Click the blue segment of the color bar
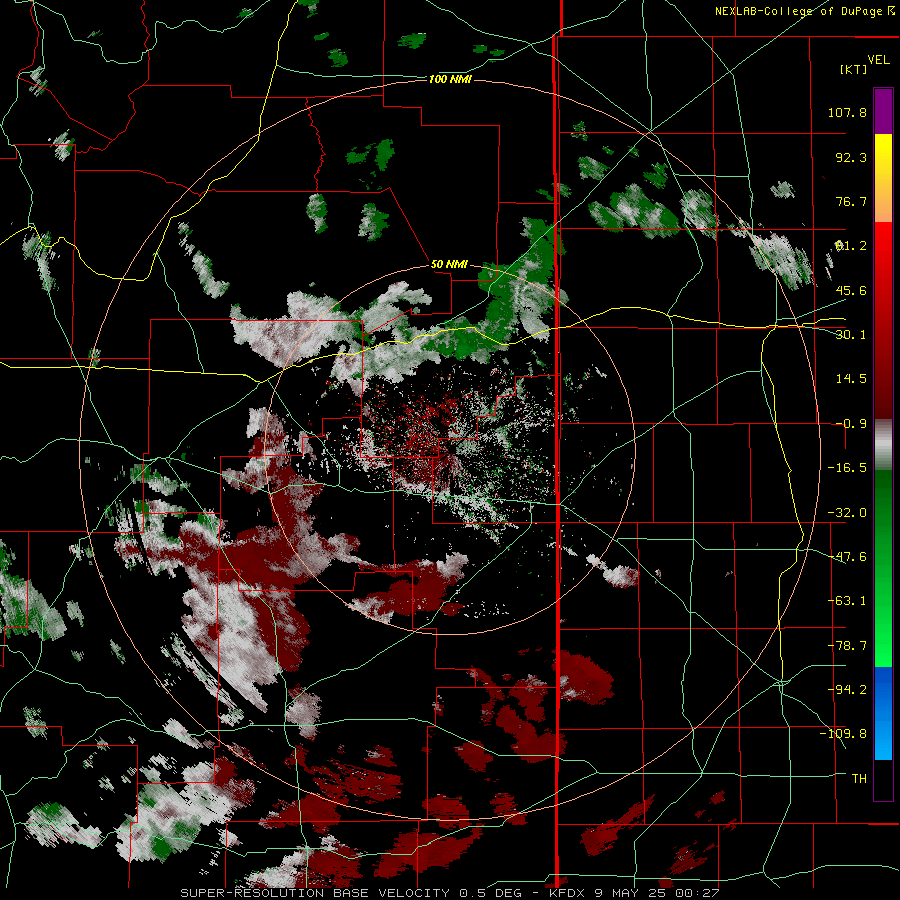This screenshot has width=900, height=900. (x=883, y=712)
